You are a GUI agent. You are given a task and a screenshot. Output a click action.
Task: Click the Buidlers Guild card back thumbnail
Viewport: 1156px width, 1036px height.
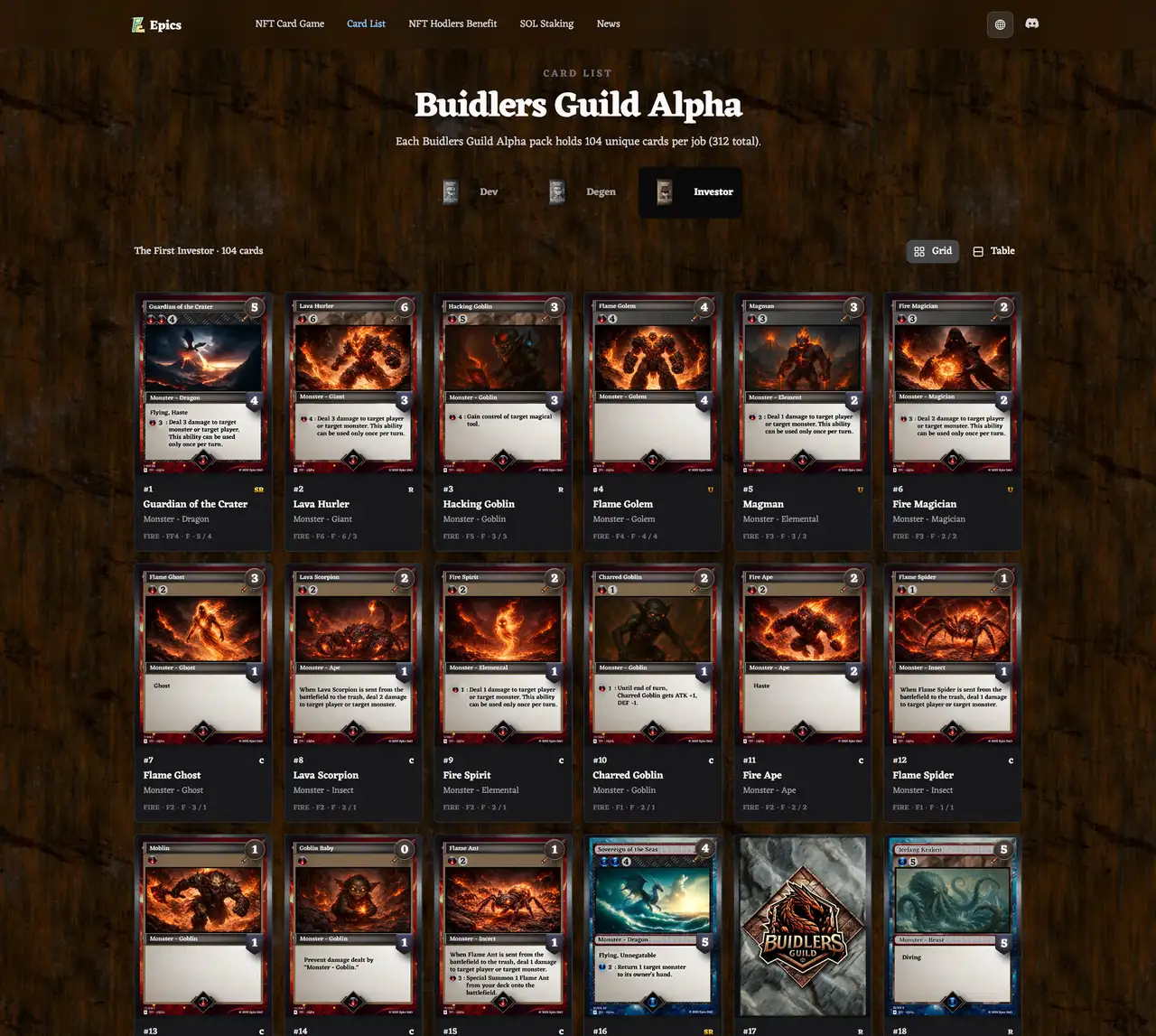tap(802, 927)
